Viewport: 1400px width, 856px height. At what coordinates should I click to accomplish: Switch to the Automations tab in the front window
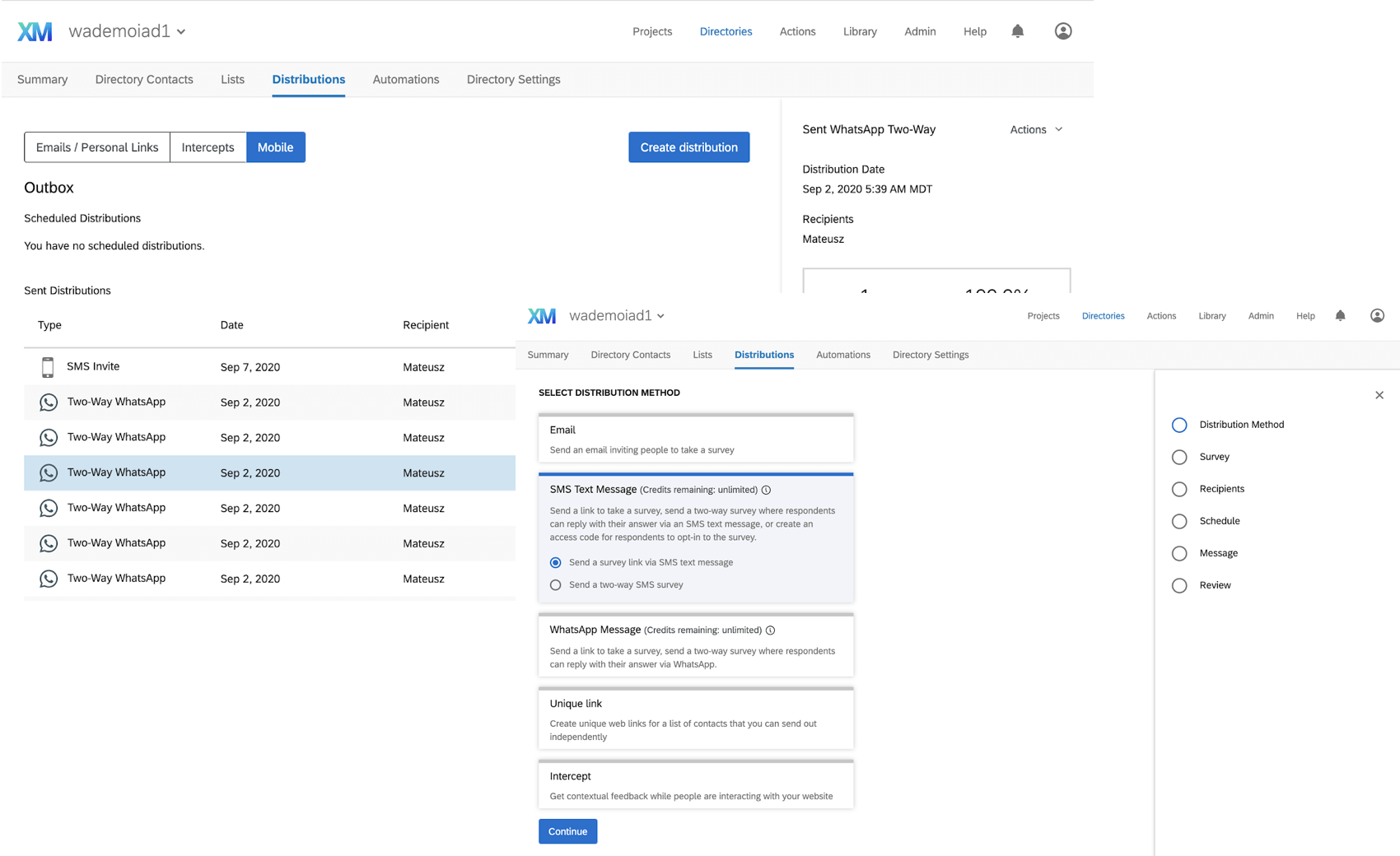click(x=843, y=355)
